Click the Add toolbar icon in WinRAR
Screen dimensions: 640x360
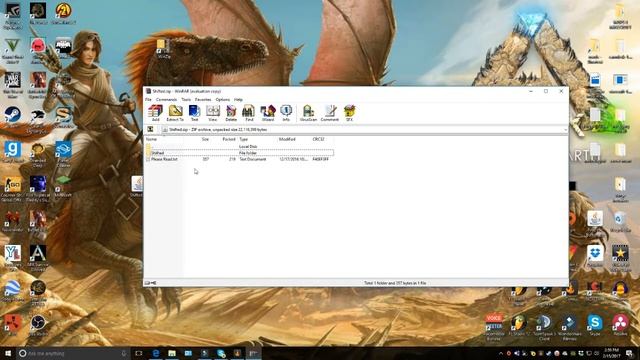(155, 113)
